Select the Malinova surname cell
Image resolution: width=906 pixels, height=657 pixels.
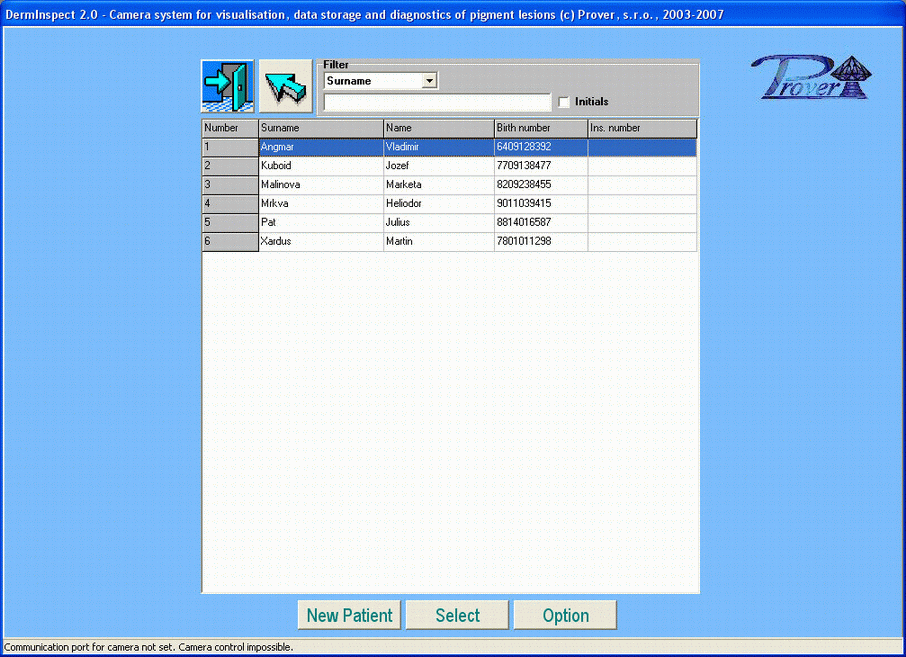(x=321, y=185)
